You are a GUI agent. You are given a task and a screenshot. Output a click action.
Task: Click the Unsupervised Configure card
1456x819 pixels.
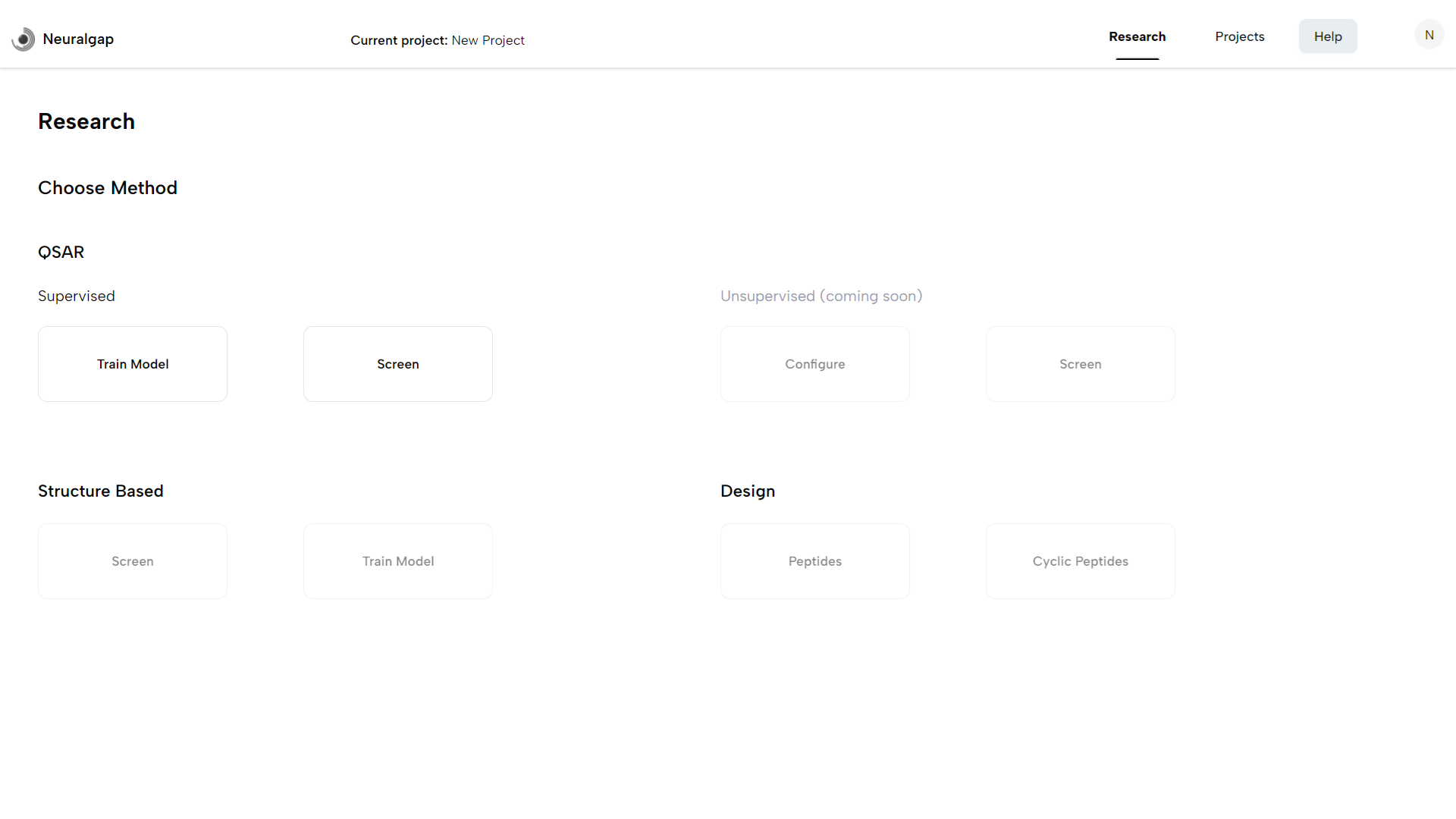tap(815, 364)
